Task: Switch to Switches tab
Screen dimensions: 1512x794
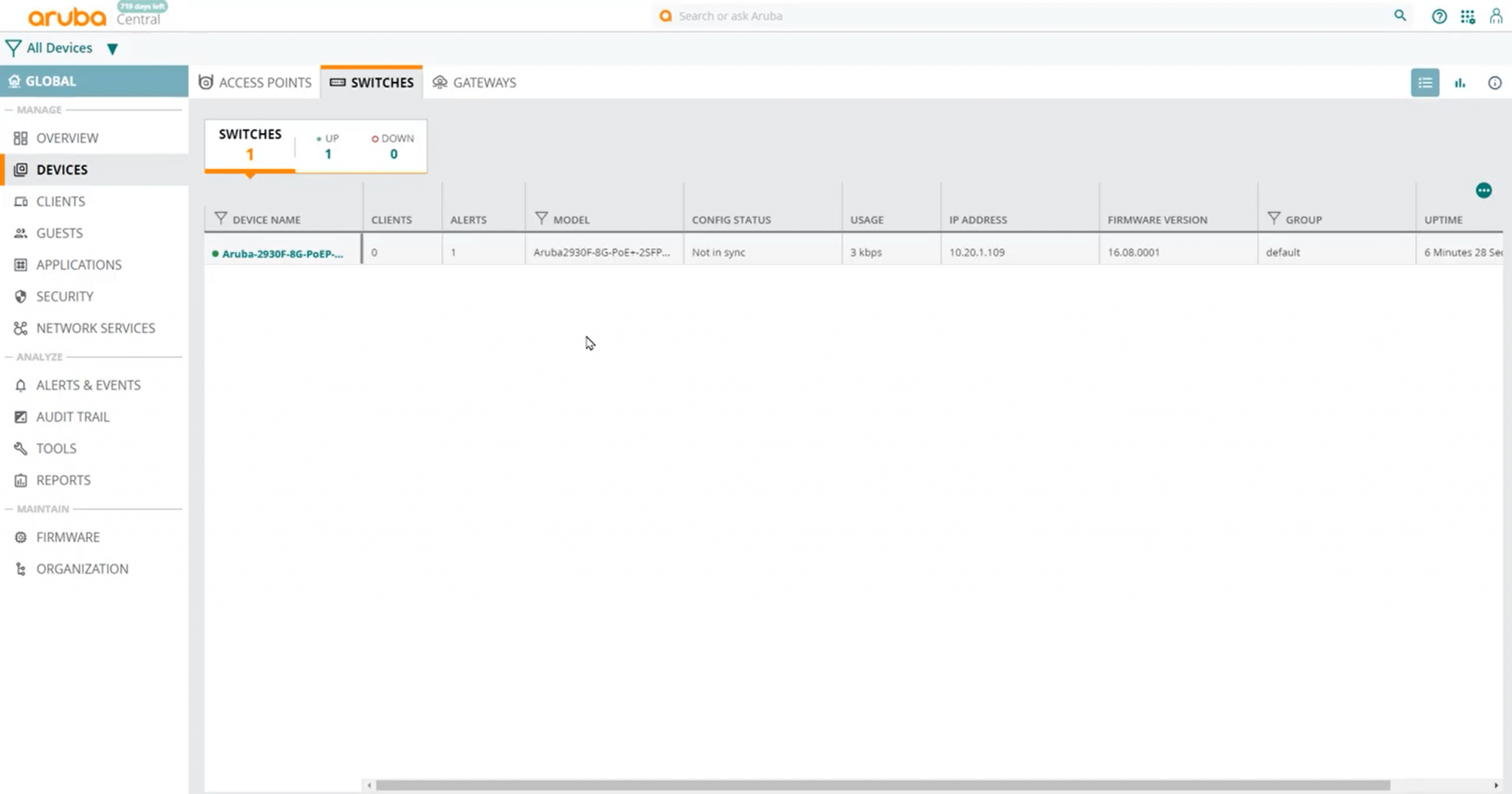Action: click(x=371, y=83)
